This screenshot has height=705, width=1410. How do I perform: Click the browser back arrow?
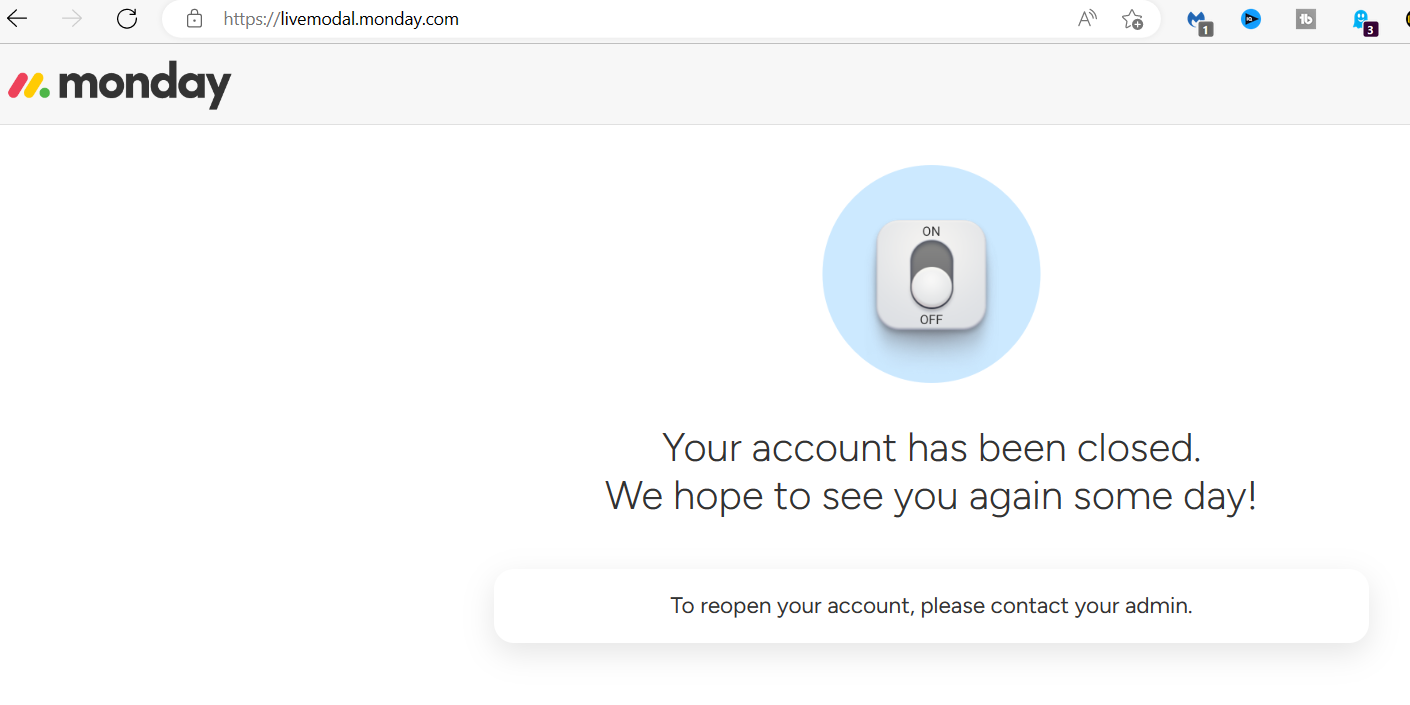tap(17, 18)
